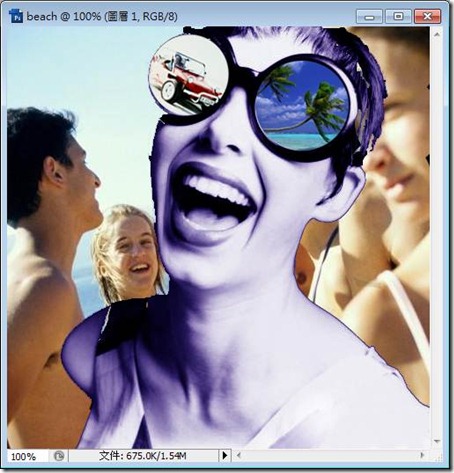Click the horizontal scrollbar right arrow
This screenshot has height=473, width=454.
(423, 455)
